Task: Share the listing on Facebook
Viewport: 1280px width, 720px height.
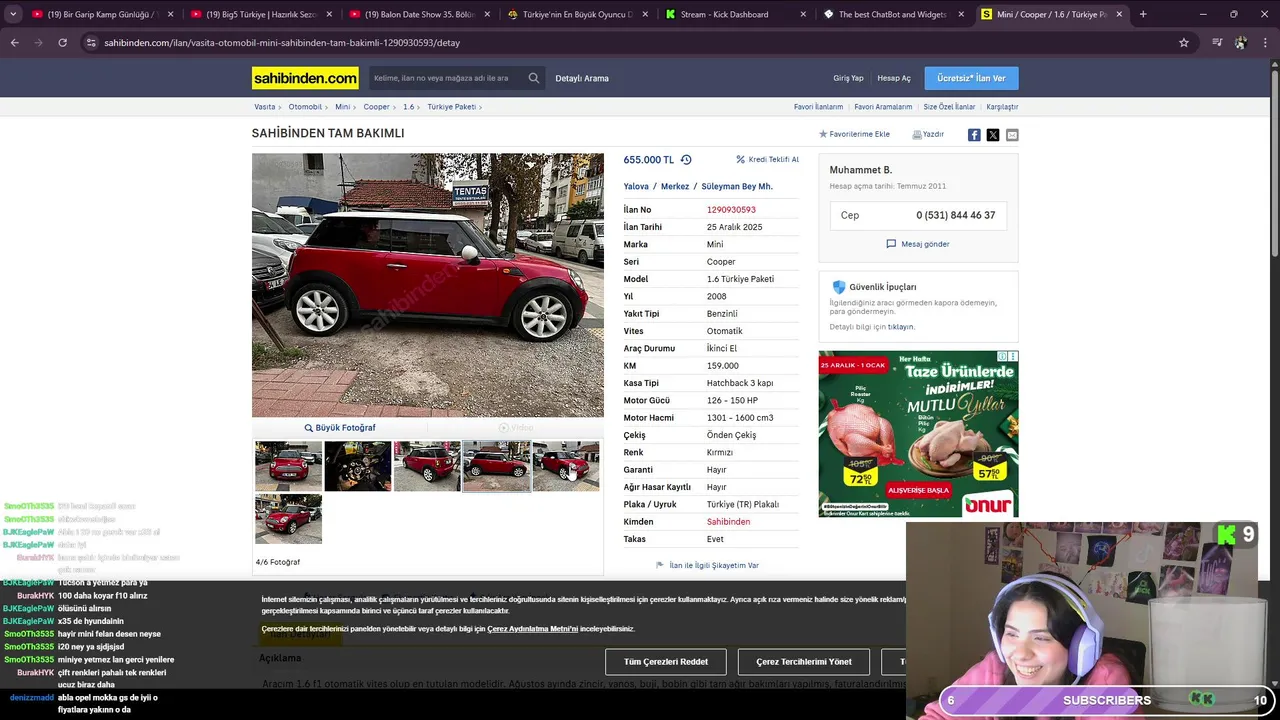Action: click(974, 135)
